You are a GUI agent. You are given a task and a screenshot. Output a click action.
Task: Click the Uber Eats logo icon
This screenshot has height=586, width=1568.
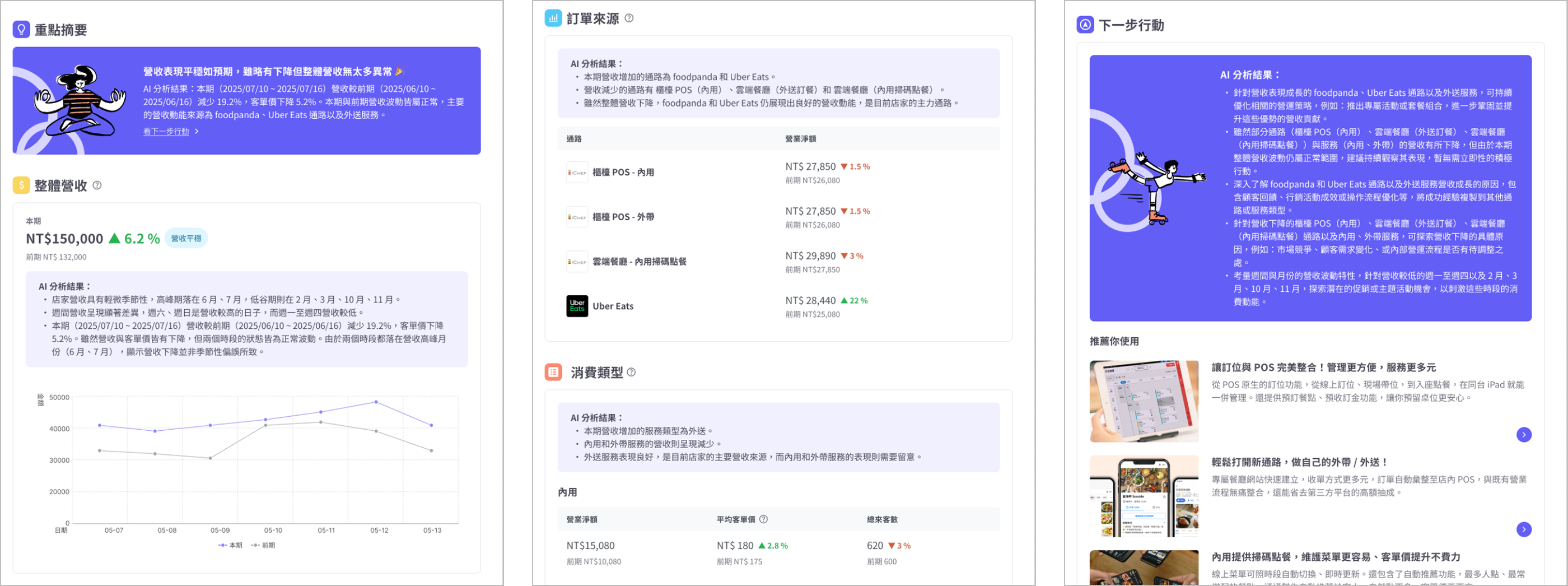pyautogui.click(x=576, y=306)
